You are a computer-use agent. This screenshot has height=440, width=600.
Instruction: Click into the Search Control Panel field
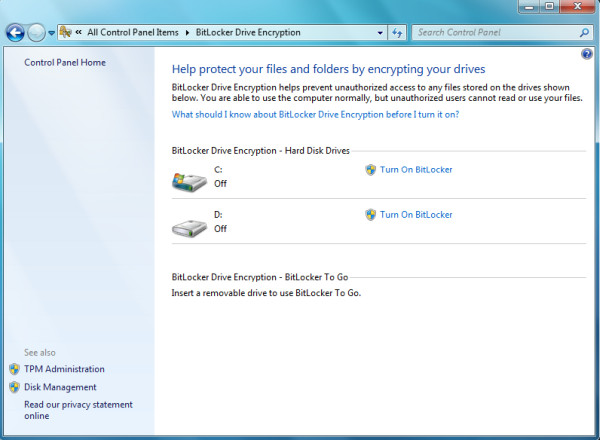(x=497, y=33)
